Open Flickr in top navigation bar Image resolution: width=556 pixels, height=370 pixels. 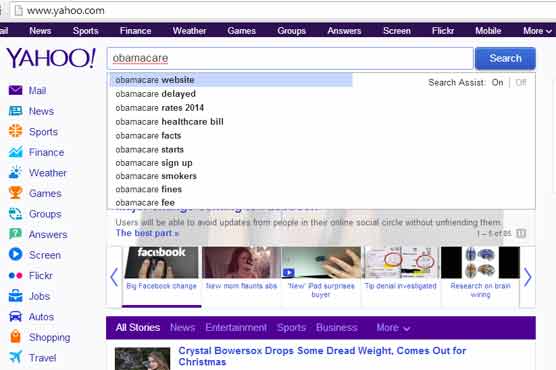coord(443,31)
